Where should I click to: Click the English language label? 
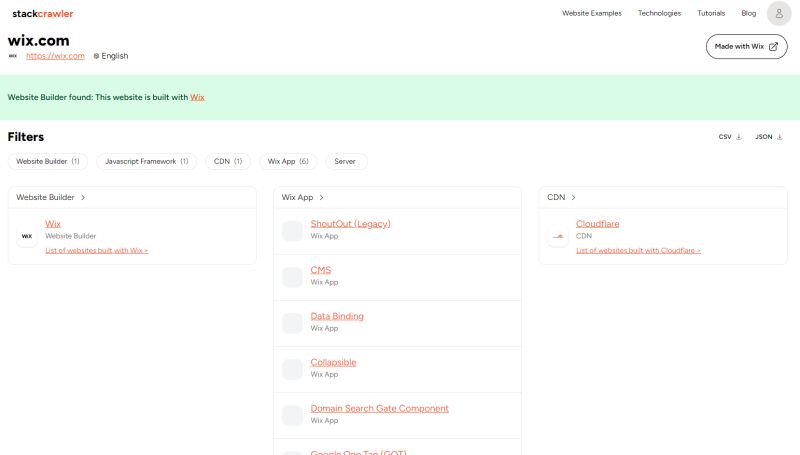(115, 56)
